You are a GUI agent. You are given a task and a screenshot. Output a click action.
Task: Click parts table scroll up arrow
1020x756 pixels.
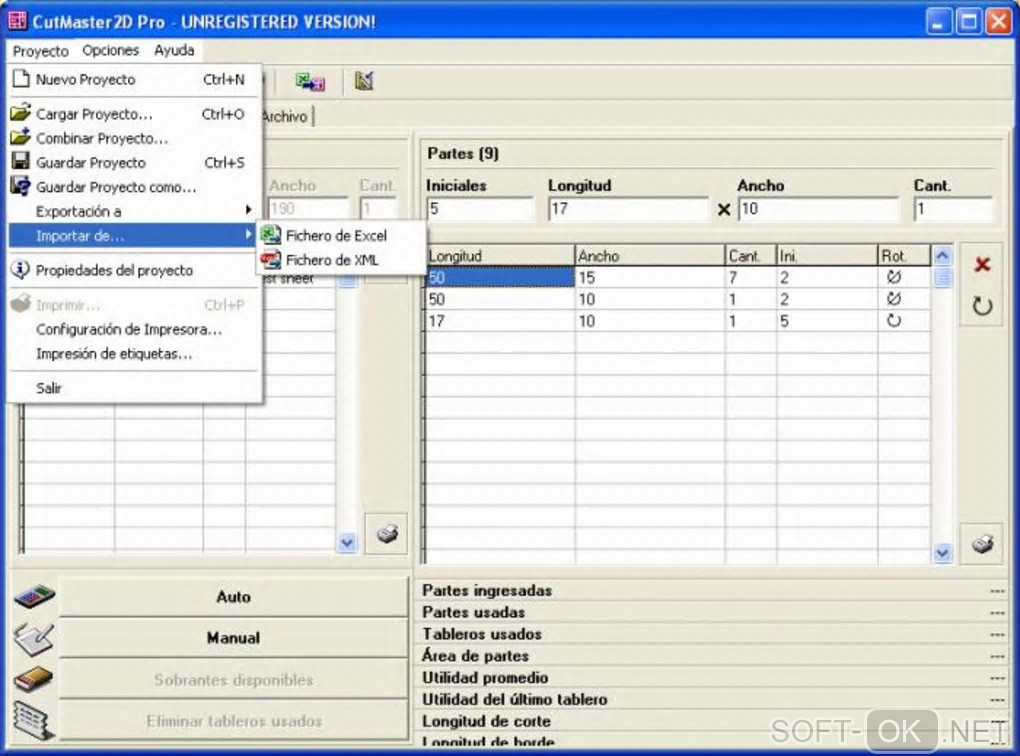tap(942, 256)
